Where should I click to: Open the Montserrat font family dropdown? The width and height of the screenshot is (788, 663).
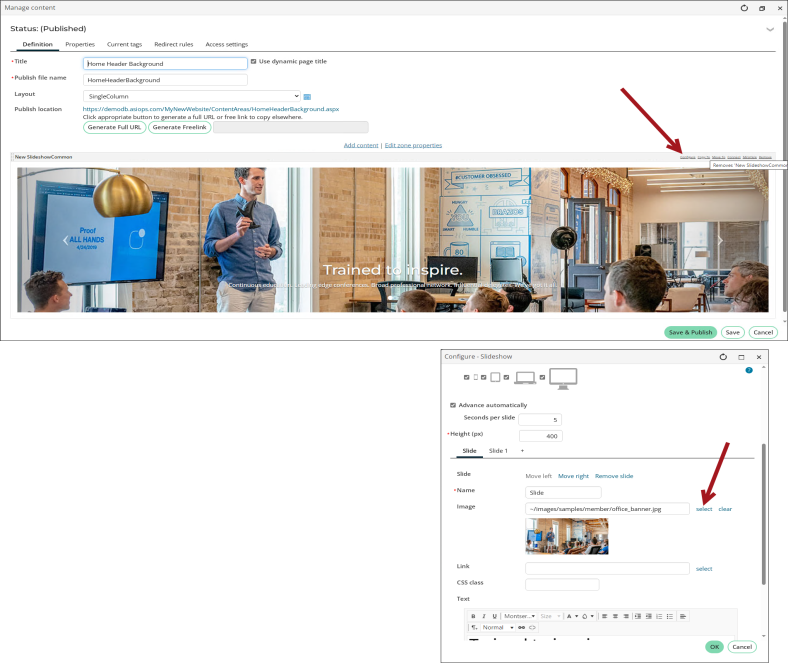(x=519, y=616)
